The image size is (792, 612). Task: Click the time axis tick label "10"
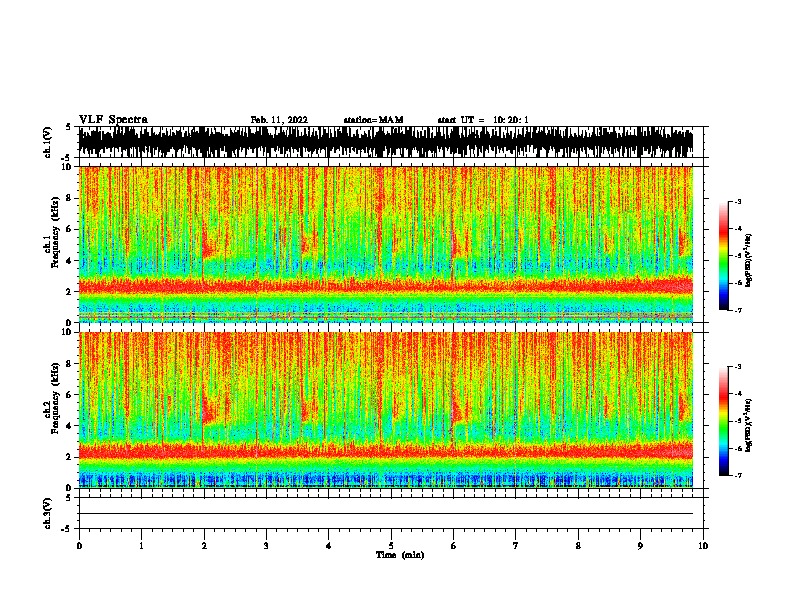[x=703, y=546]
